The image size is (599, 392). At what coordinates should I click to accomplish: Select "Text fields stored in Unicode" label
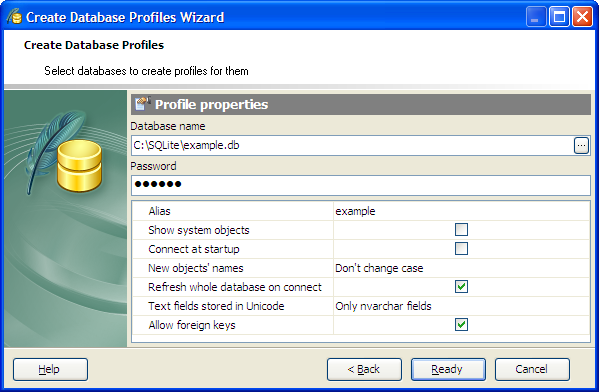[x=216, y=306]
